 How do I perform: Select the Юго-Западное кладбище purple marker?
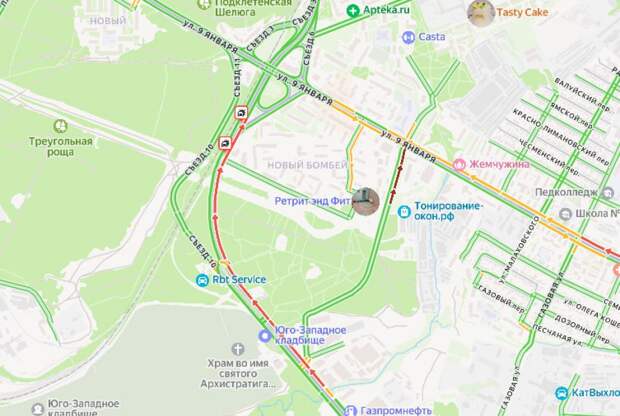265,336
